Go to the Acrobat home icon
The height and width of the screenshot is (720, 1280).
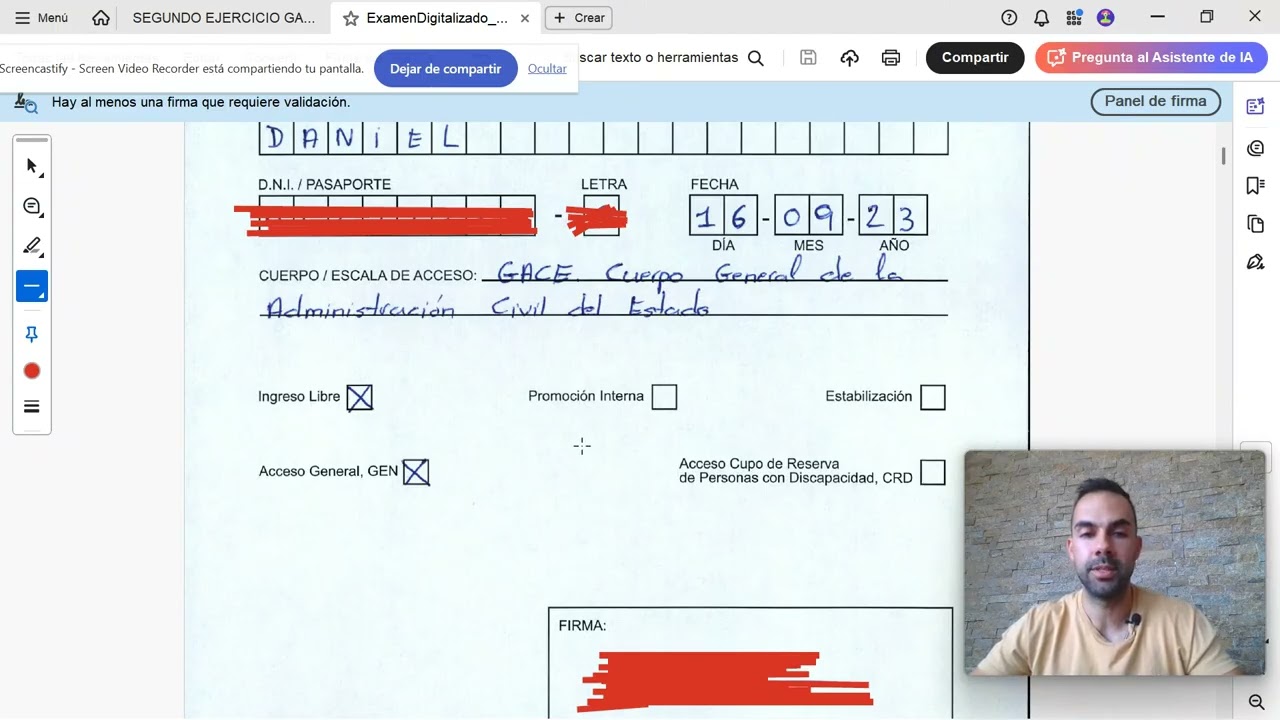101,18
